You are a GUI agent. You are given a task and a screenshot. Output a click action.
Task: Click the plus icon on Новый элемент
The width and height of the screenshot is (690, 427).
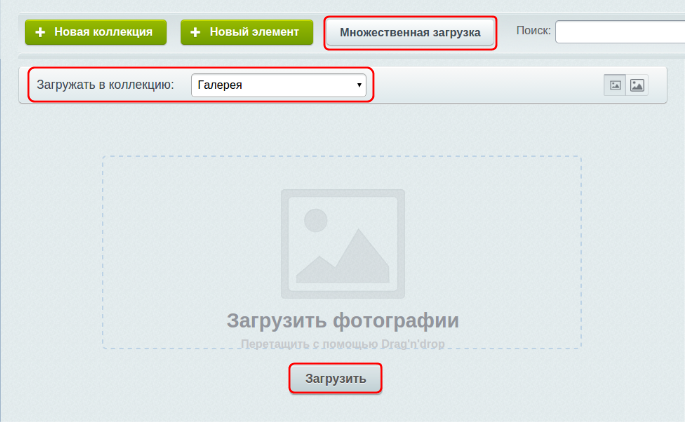[x=196, y=32]
